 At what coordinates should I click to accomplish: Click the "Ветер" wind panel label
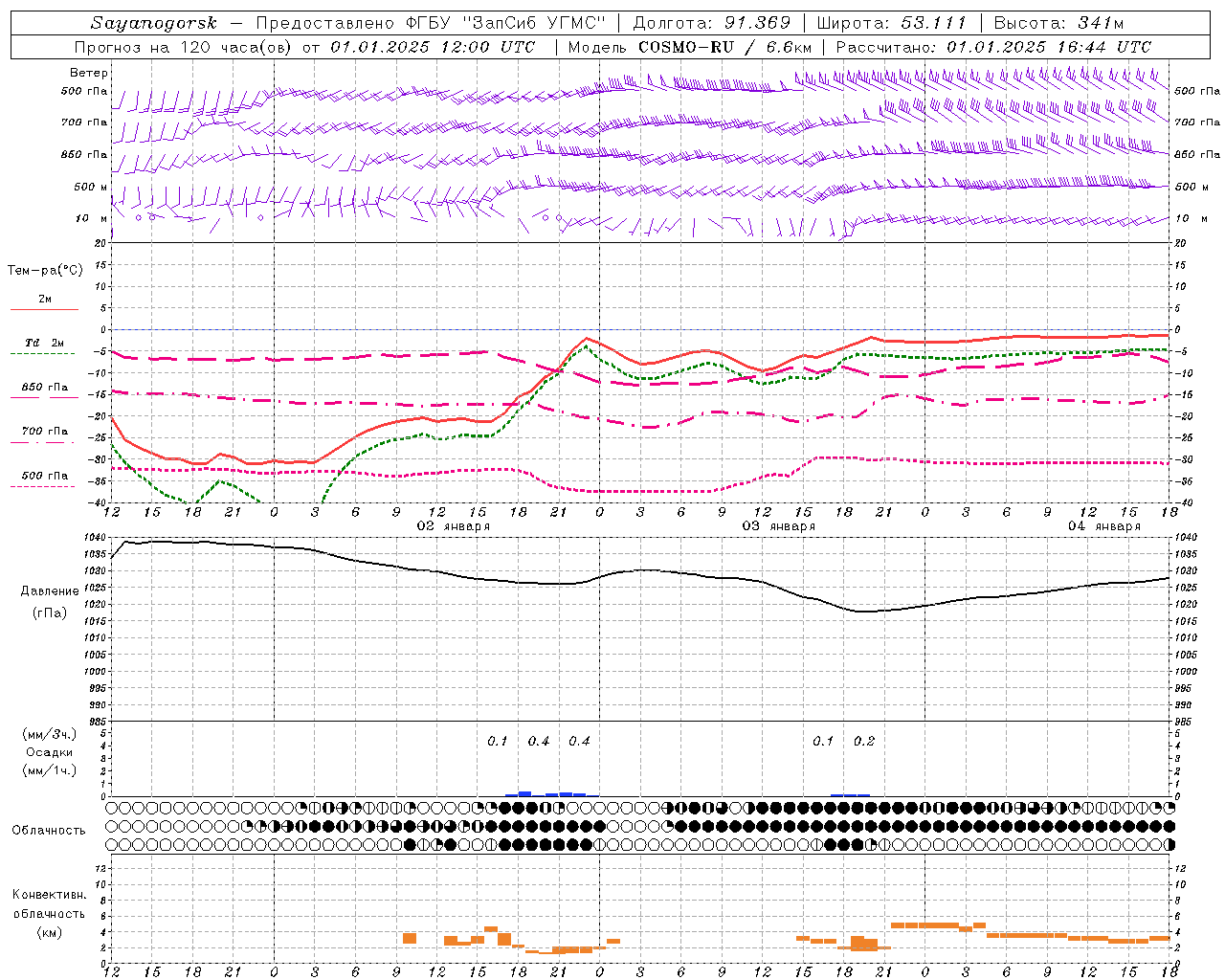coord(89,73)
